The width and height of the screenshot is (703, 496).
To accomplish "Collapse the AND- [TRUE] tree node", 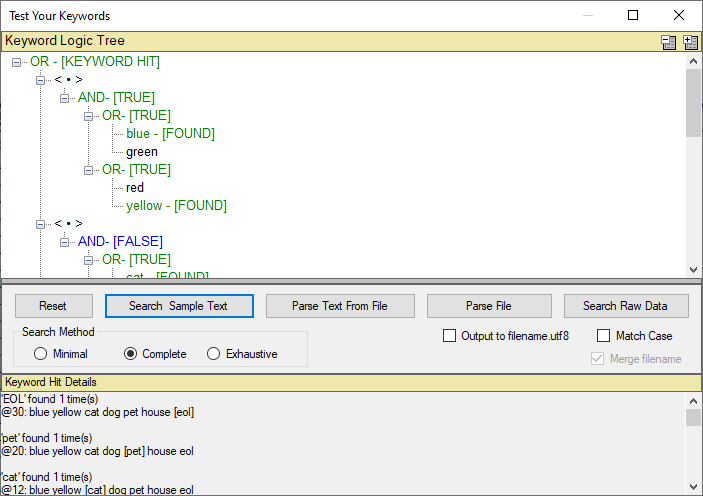I will pos(65,98).
